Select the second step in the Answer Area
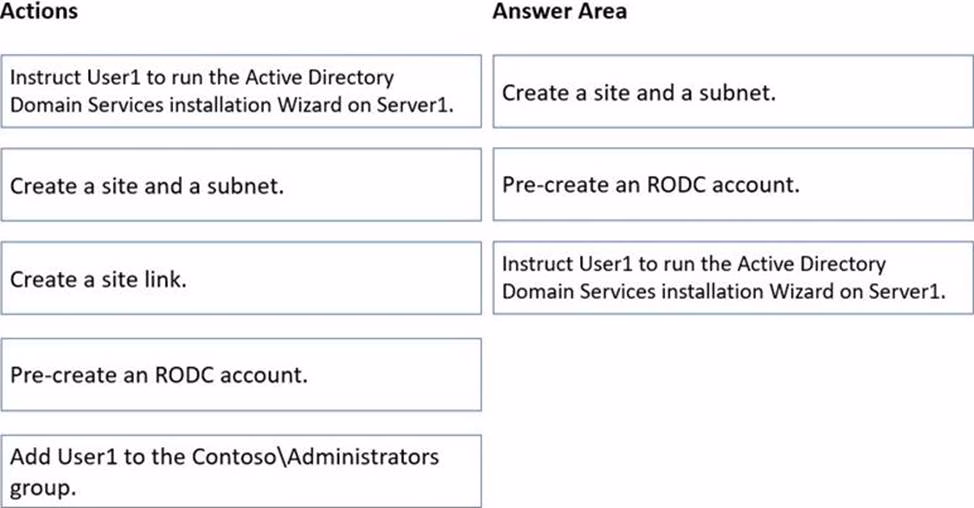This screenshot has width=974, height=508. point(732,185)
